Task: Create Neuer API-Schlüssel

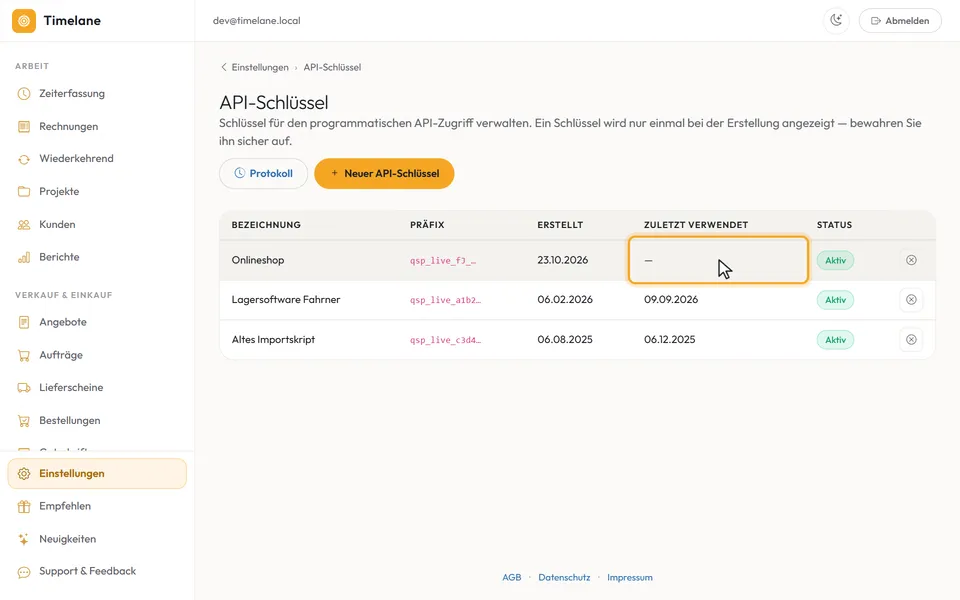Action: [x=384, y=174]
